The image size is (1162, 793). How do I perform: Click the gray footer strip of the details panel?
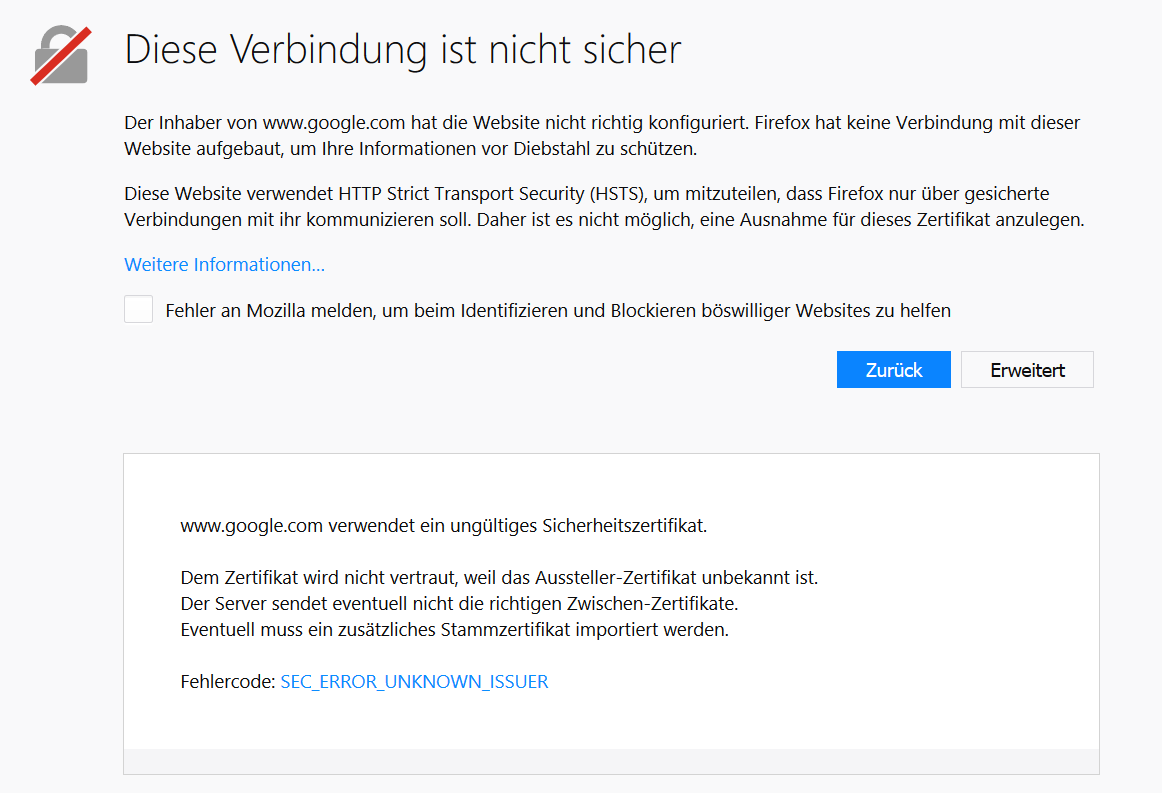tap(611, 761)
